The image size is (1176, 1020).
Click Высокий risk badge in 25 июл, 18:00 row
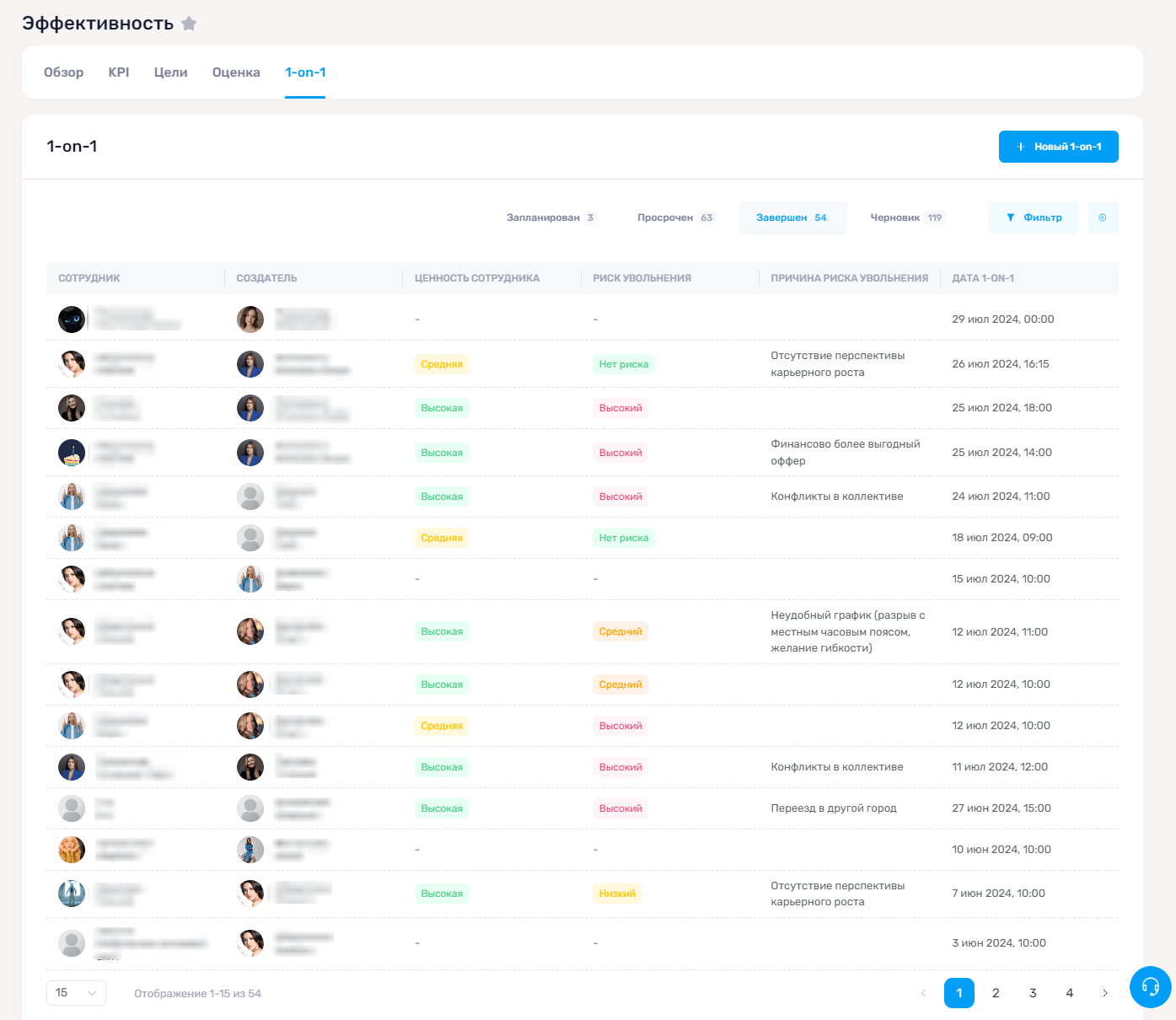620,408
